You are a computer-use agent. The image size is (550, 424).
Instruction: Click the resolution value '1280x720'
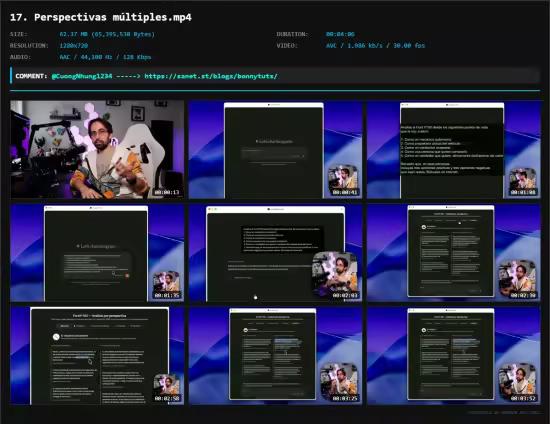click(x=74, y=46)
